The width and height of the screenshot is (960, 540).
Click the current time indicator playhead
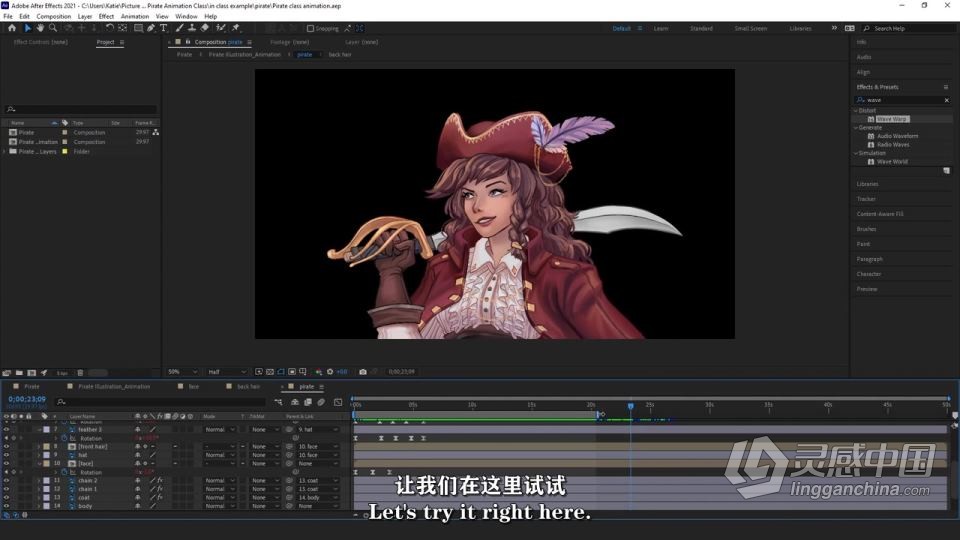(631, 406)
